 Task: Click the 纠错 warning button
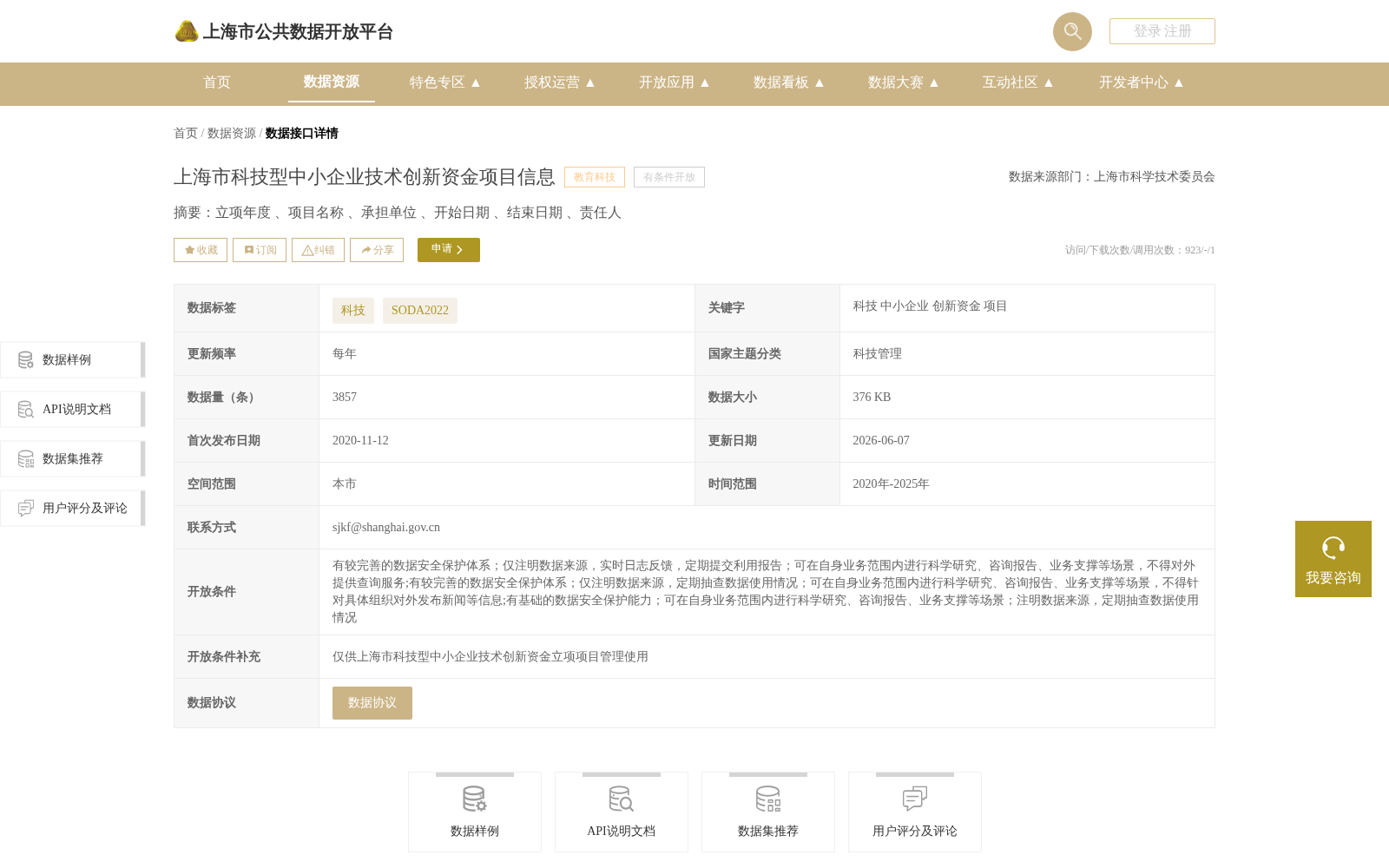318,250
